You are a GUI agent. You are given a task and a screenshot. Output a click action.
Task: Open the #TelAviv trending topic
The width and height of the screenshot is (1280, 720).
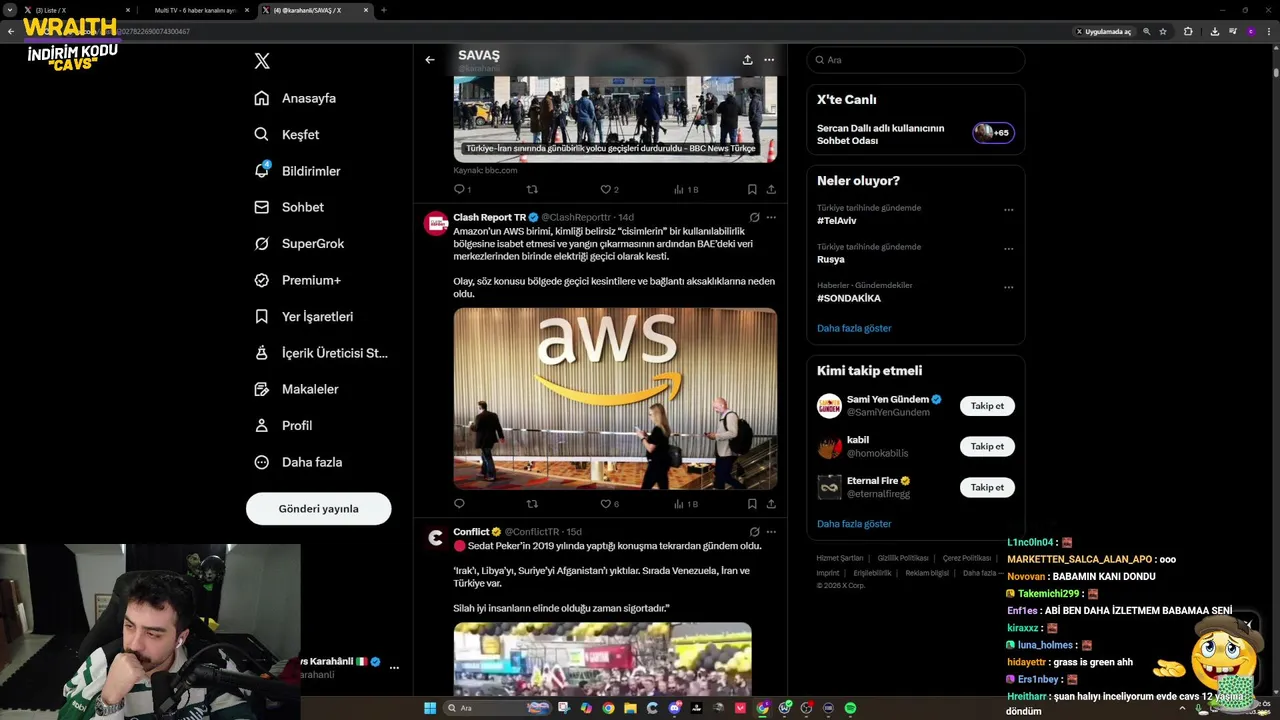pos(836,221)
